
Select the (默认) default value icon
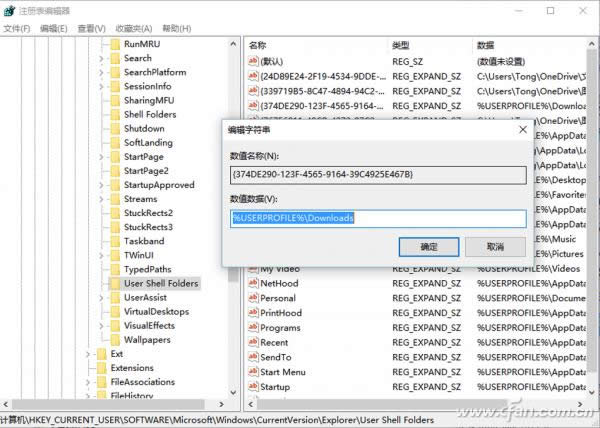(252, 61)
